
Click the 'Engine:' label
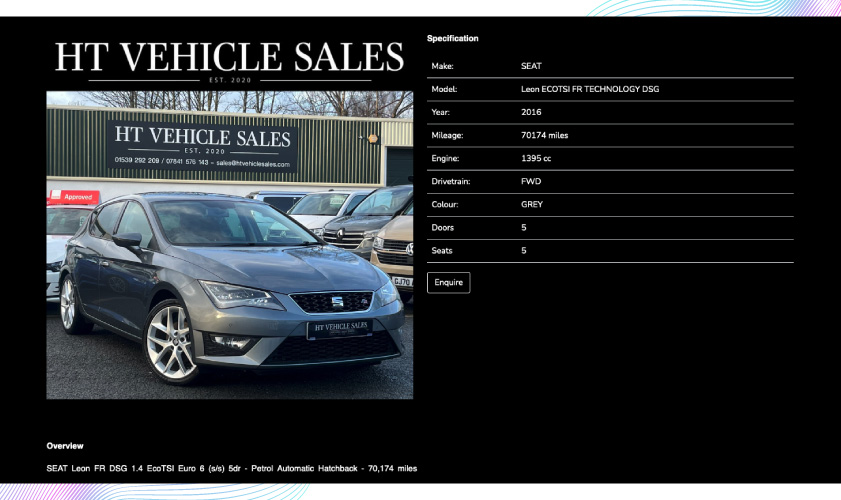445,158
